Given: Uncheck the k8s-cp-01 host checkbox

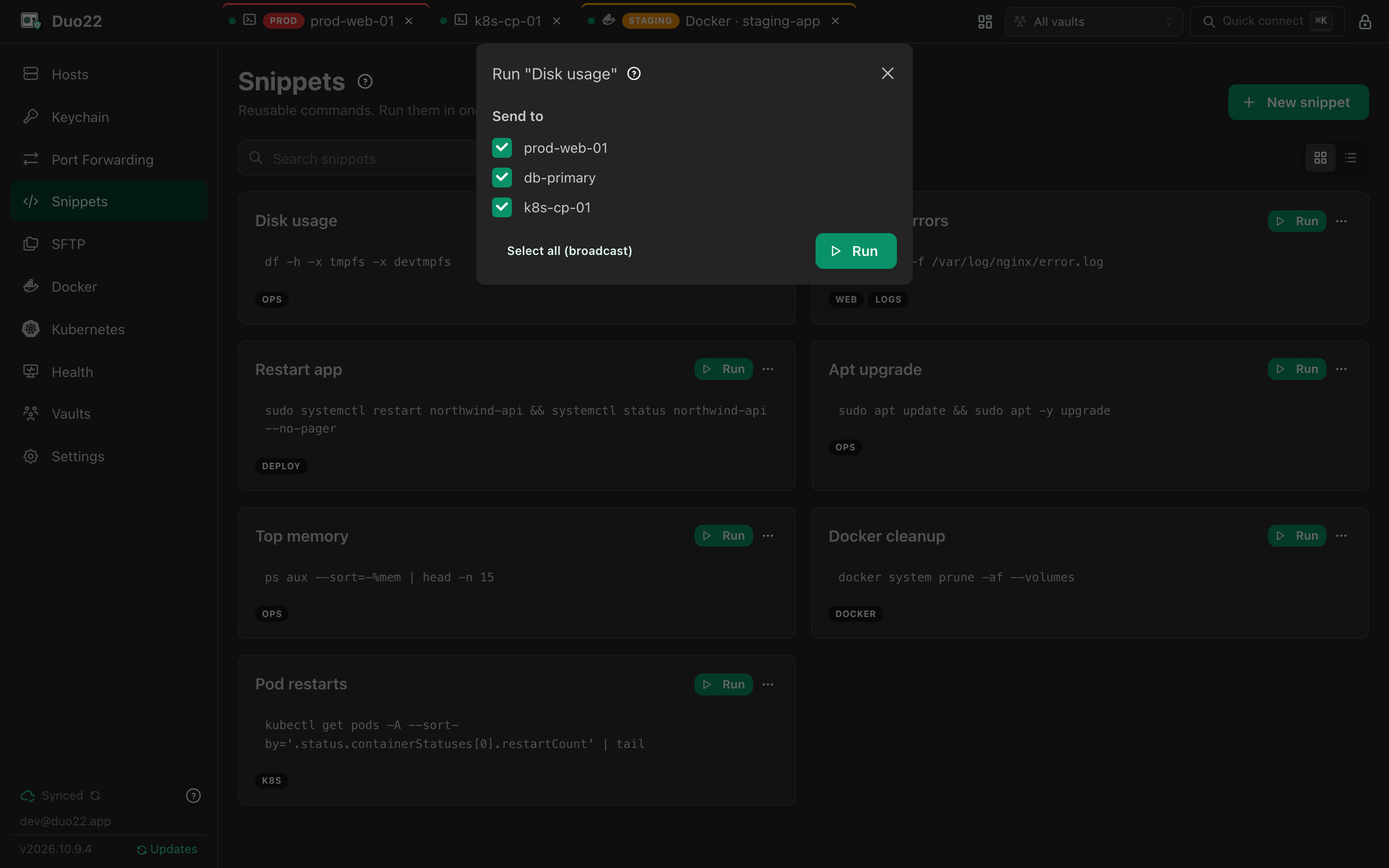Looking at the screenshot, I should pos(502,208).
